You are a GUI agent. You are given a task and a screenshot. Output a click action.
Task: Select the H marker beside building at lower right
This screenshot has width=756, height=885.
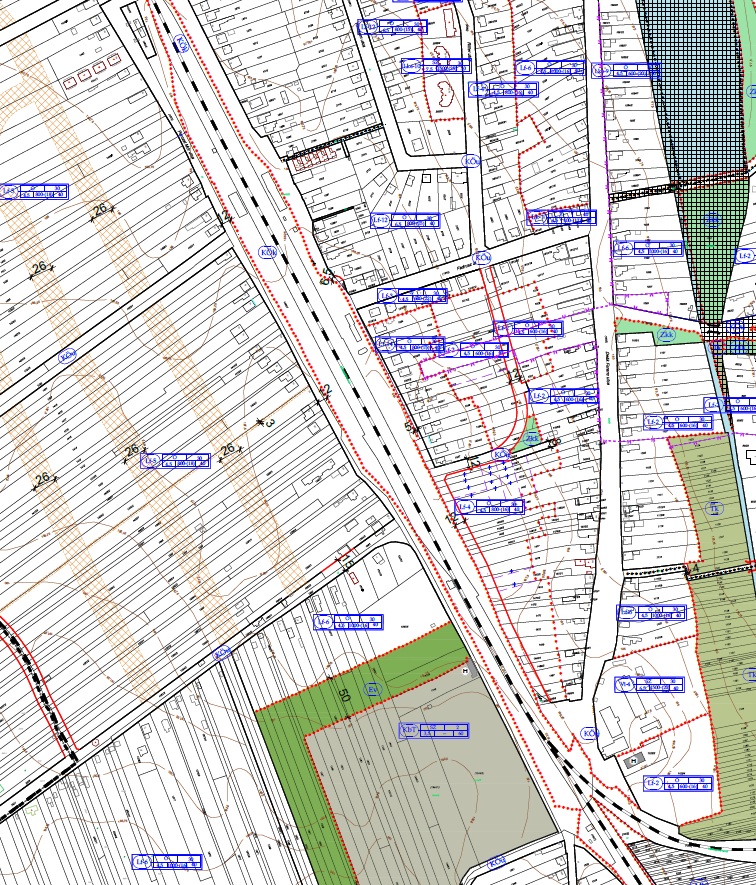tap(631, 763)
